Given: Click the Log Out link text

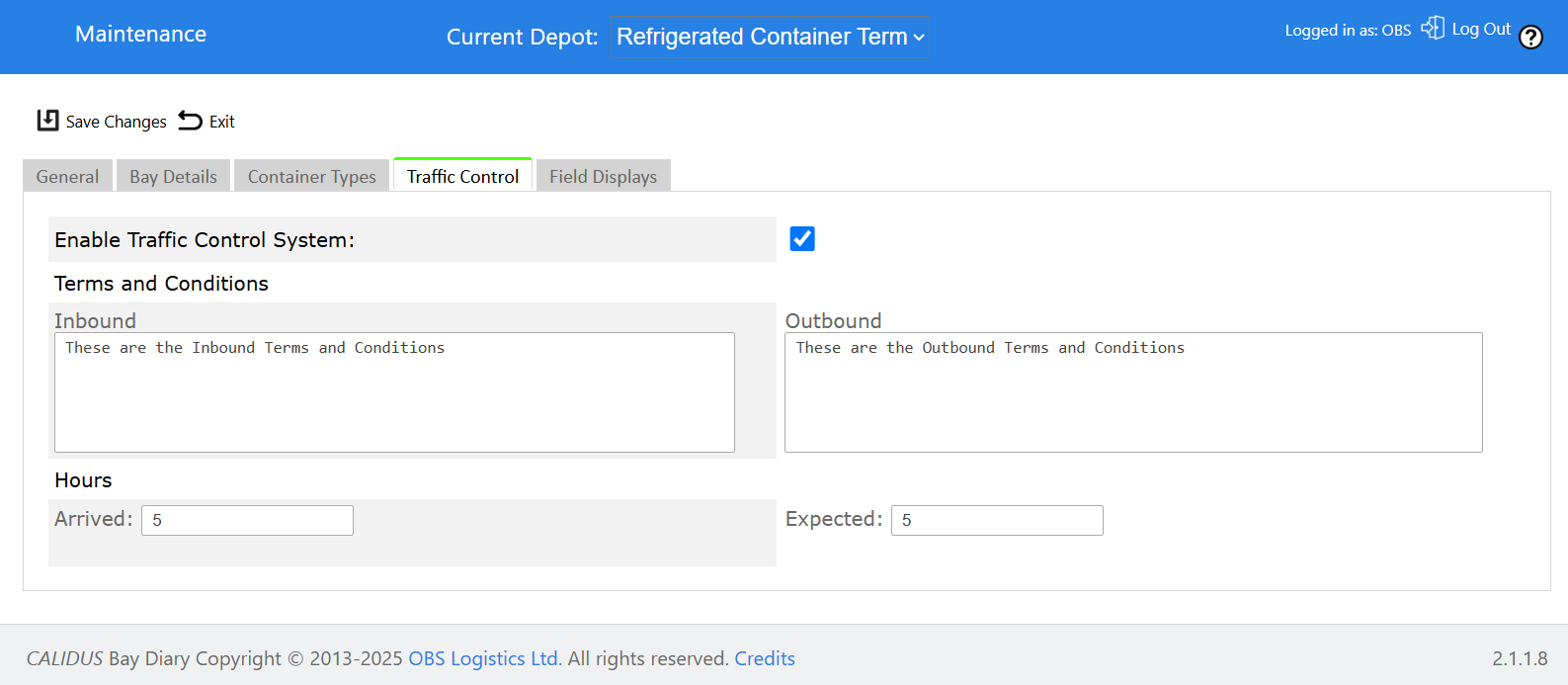Looking at the screenshot, I should coord(1481,29).
